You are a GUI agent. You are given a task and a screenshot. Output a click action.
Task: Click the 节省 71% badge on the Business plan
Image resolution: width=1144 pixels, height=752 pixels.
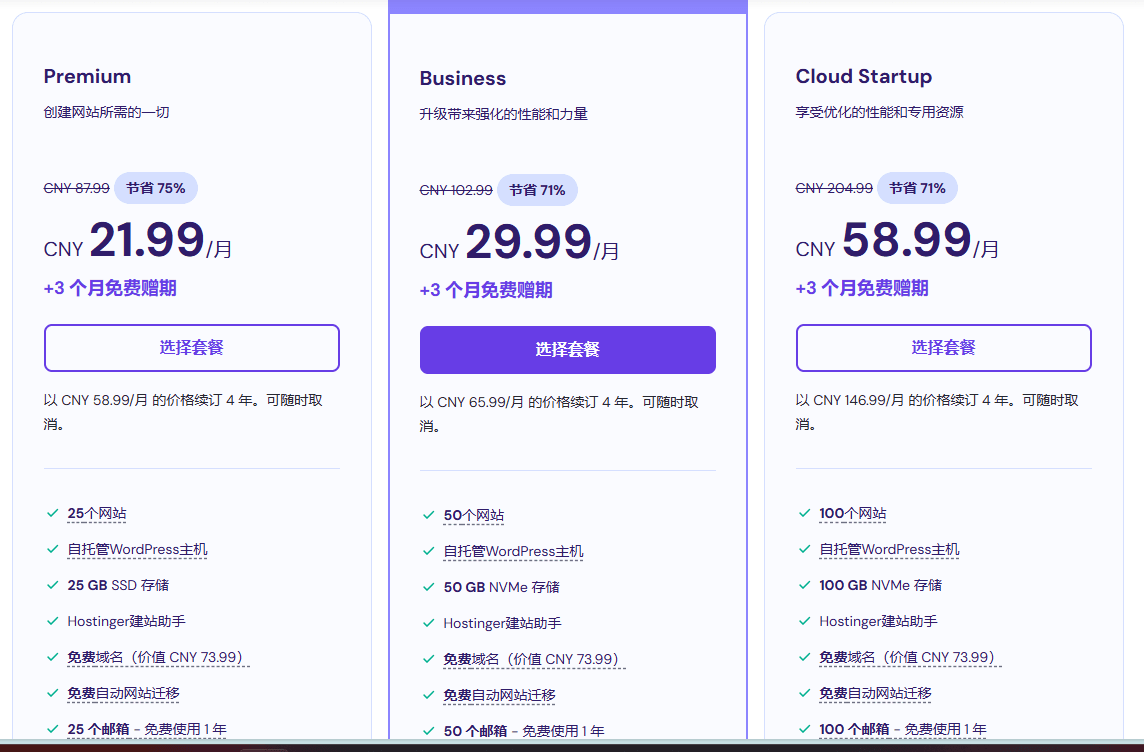click(x=537, y=190)
